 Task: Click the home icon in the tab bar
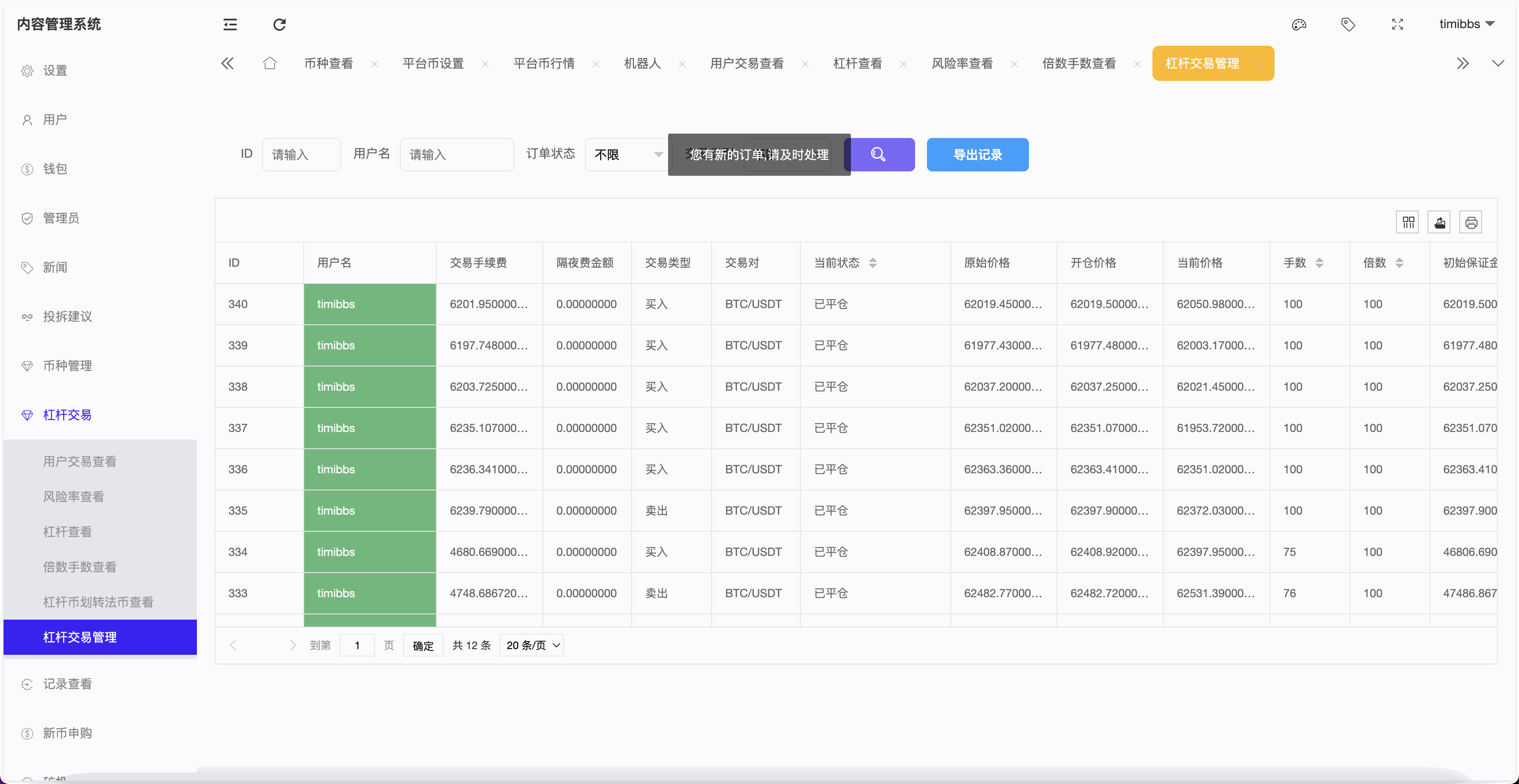[x=270, y=63]
